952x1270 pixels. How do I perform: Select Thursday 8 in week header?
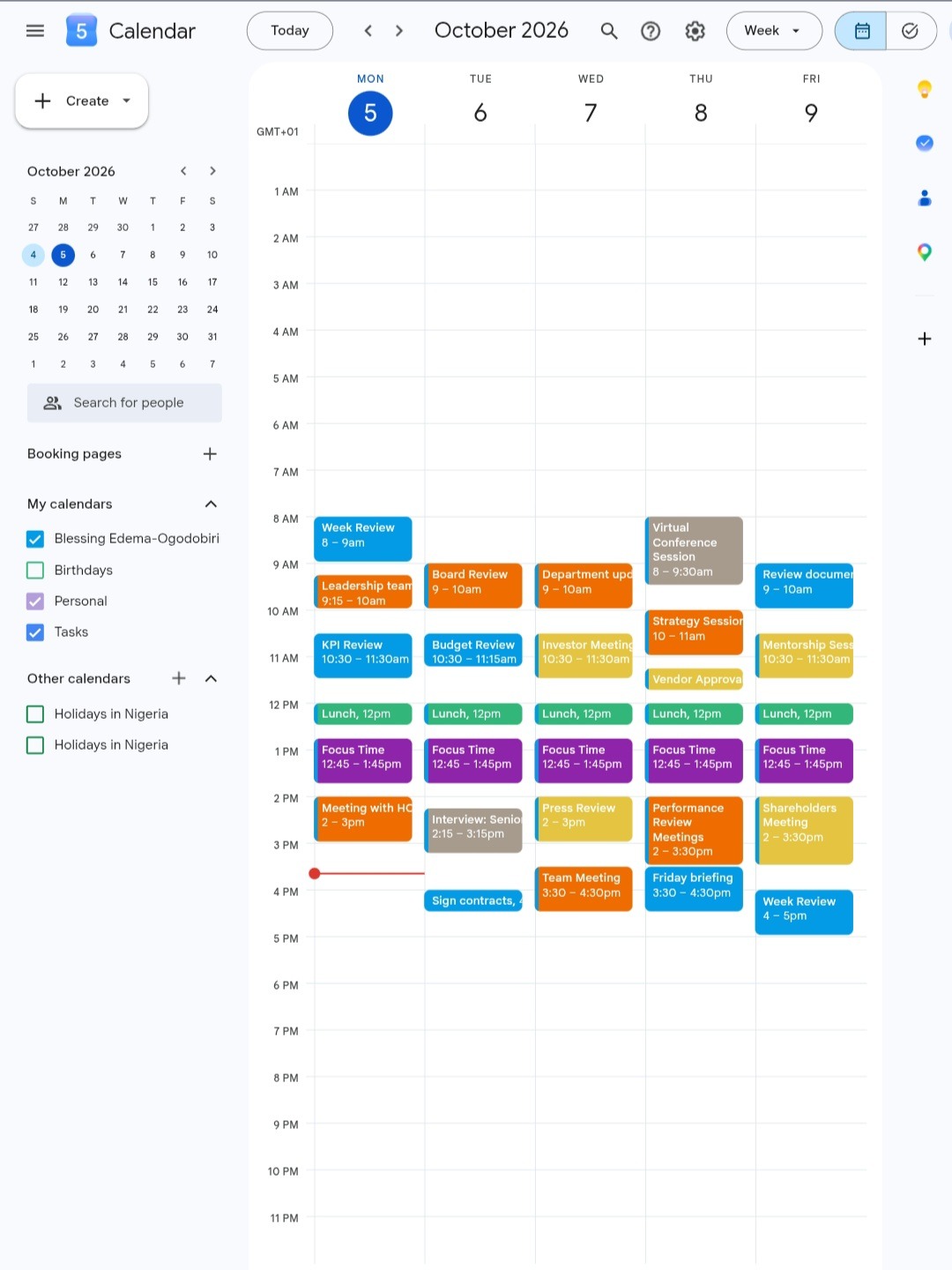click(701, 113)
